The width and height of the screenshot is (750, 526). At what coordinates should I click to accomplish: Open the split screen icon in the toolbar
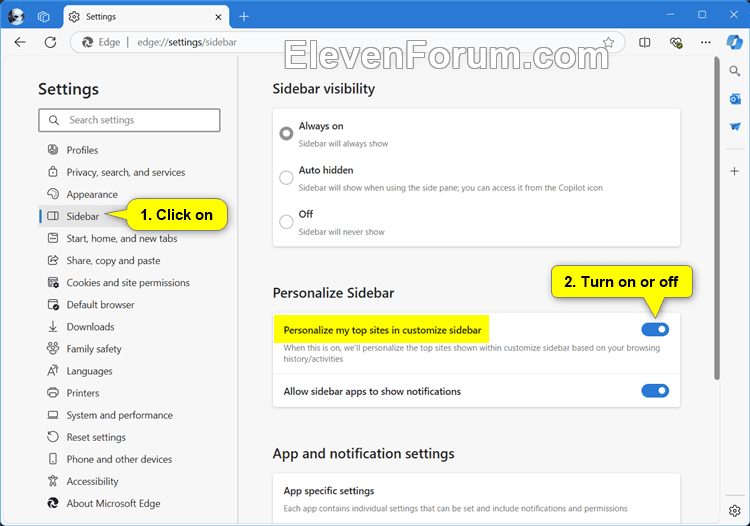[x=644, y=43]
